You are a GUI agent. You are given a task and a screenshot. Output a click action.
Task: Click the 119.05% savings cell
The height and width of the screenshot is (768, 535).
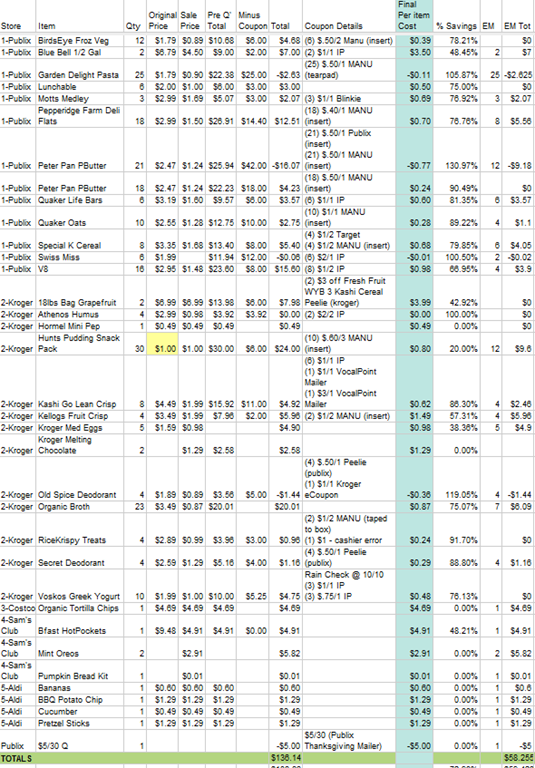click(x=456, y=479)
